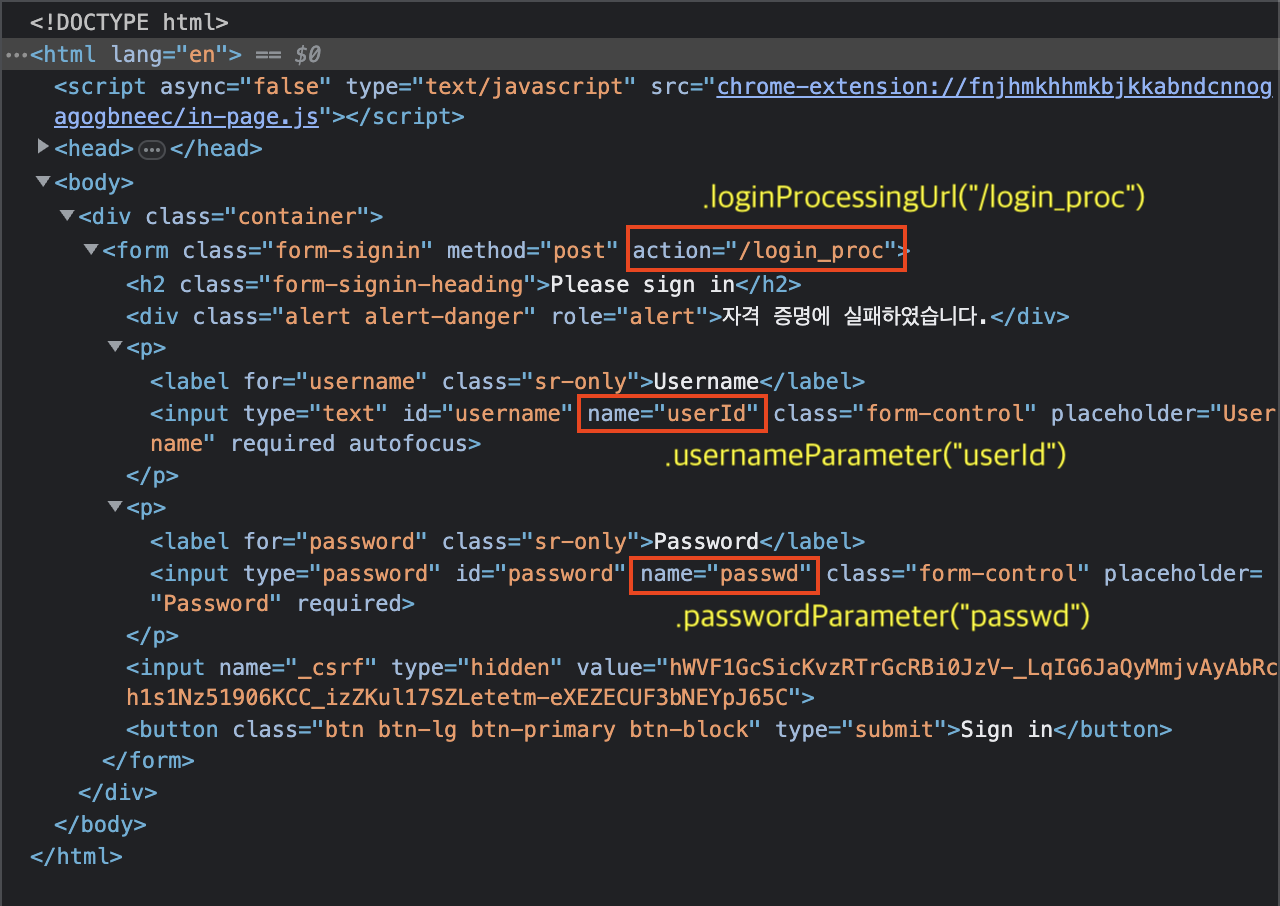Click the name="userId" attribute on the input

click(x=673, y=413)
